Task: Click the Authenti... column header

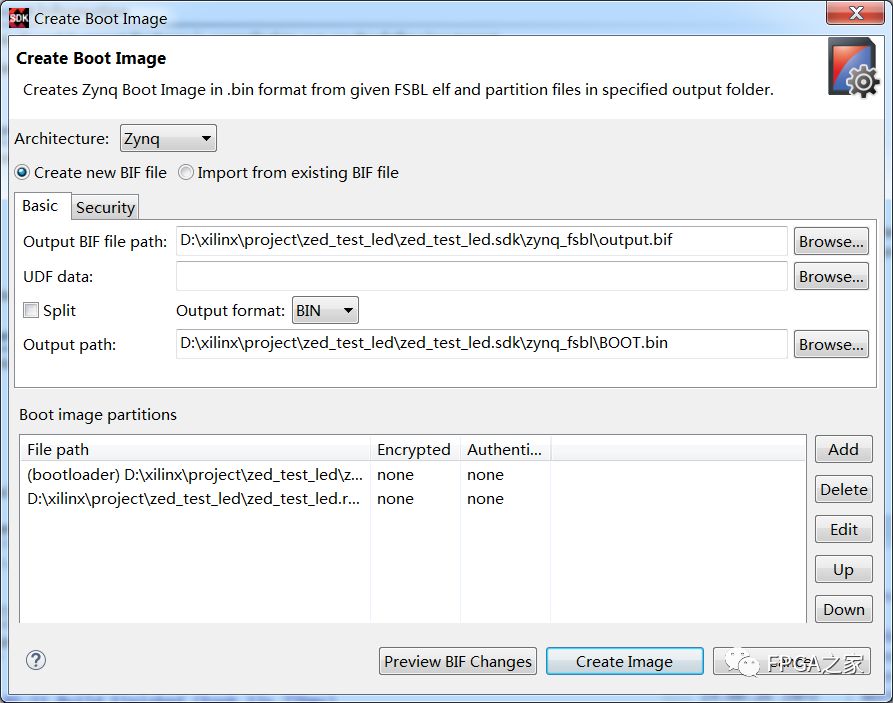Action: pos(505,449)
